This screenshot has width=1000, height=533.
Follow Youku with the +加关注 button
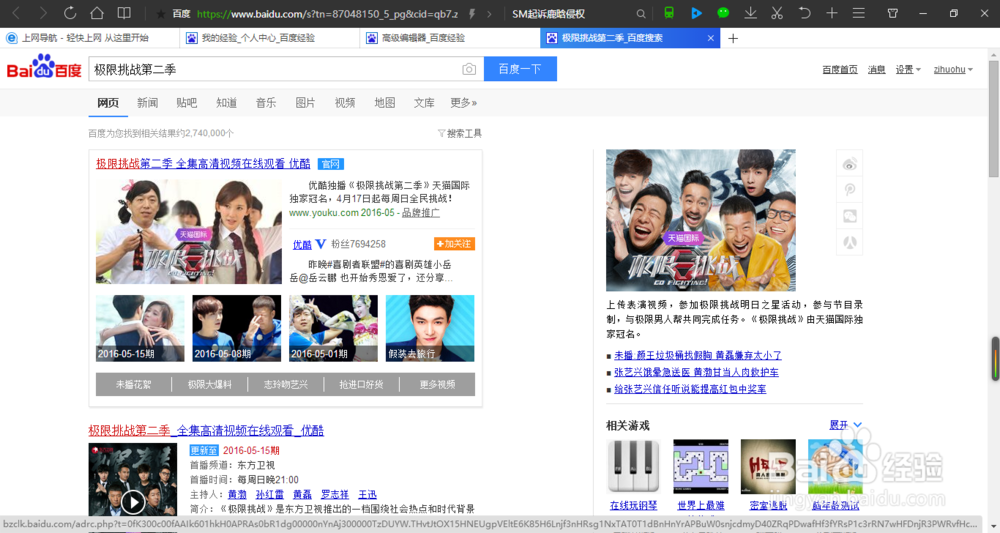coord(454,244)
